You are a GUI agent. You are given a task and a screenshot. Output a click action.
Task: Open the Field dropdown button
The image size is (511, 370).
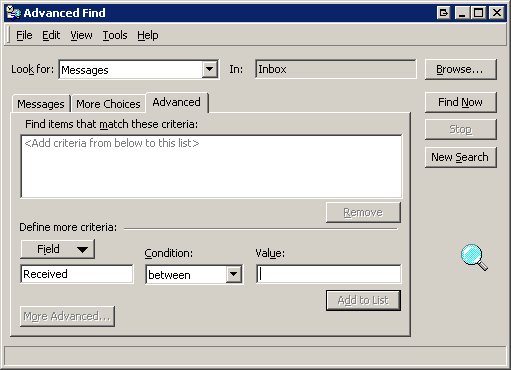pos(58,249)
